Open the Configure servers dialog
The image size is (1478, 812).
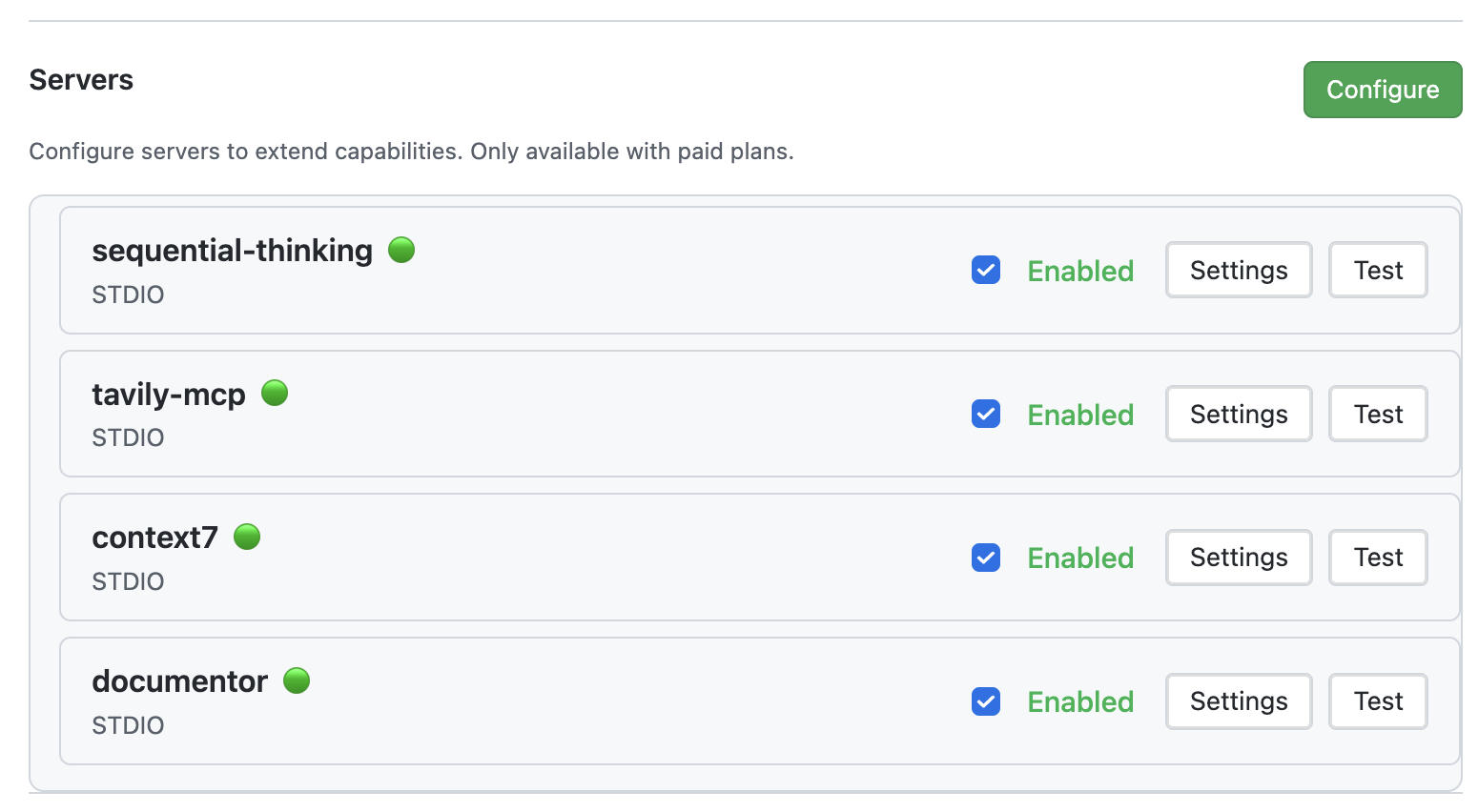point(1382,89)
